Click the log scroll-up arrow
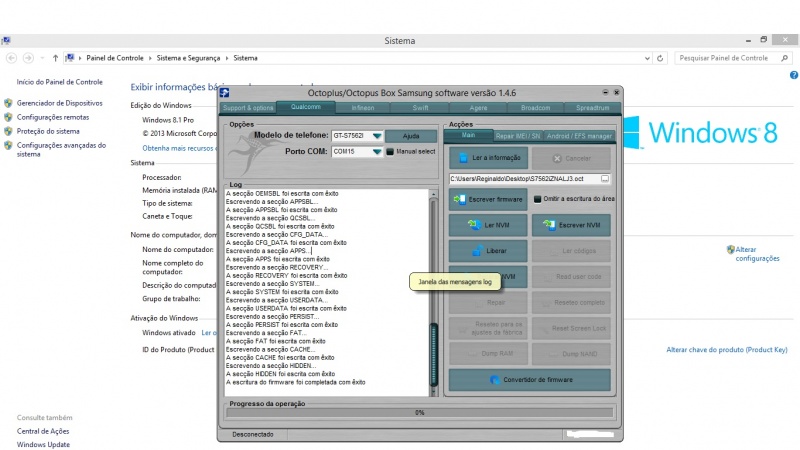800x450 pixels. click(x=434, y=194)
